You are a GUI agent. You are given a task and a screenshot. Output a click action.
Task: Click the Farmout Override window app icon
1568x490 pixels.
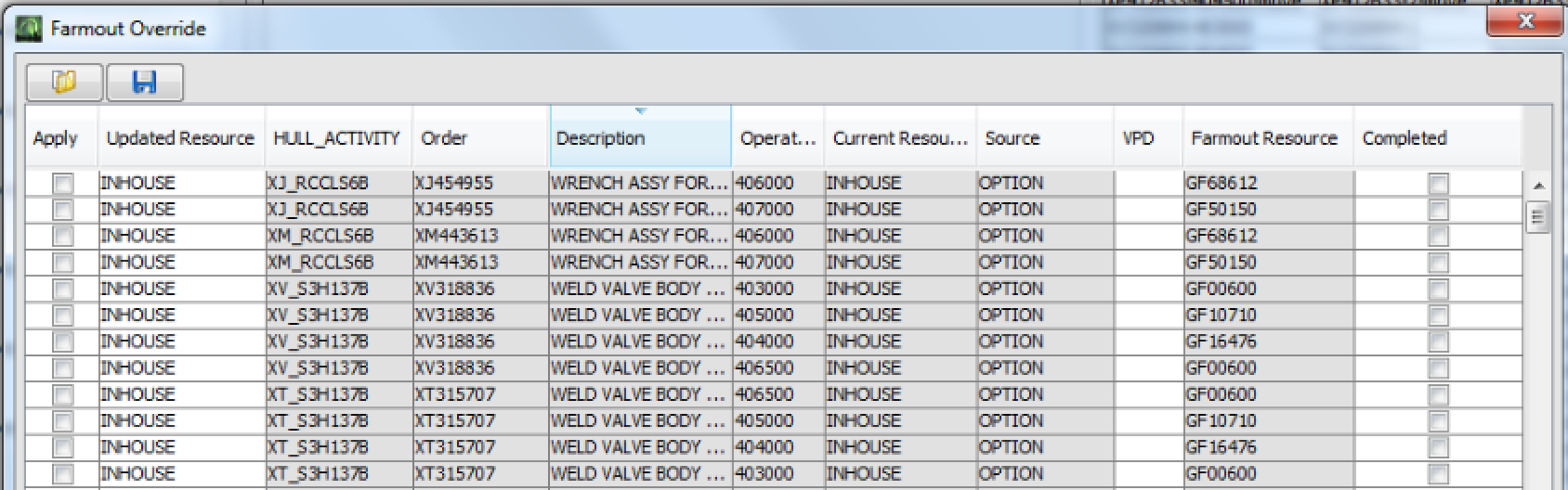29,29
